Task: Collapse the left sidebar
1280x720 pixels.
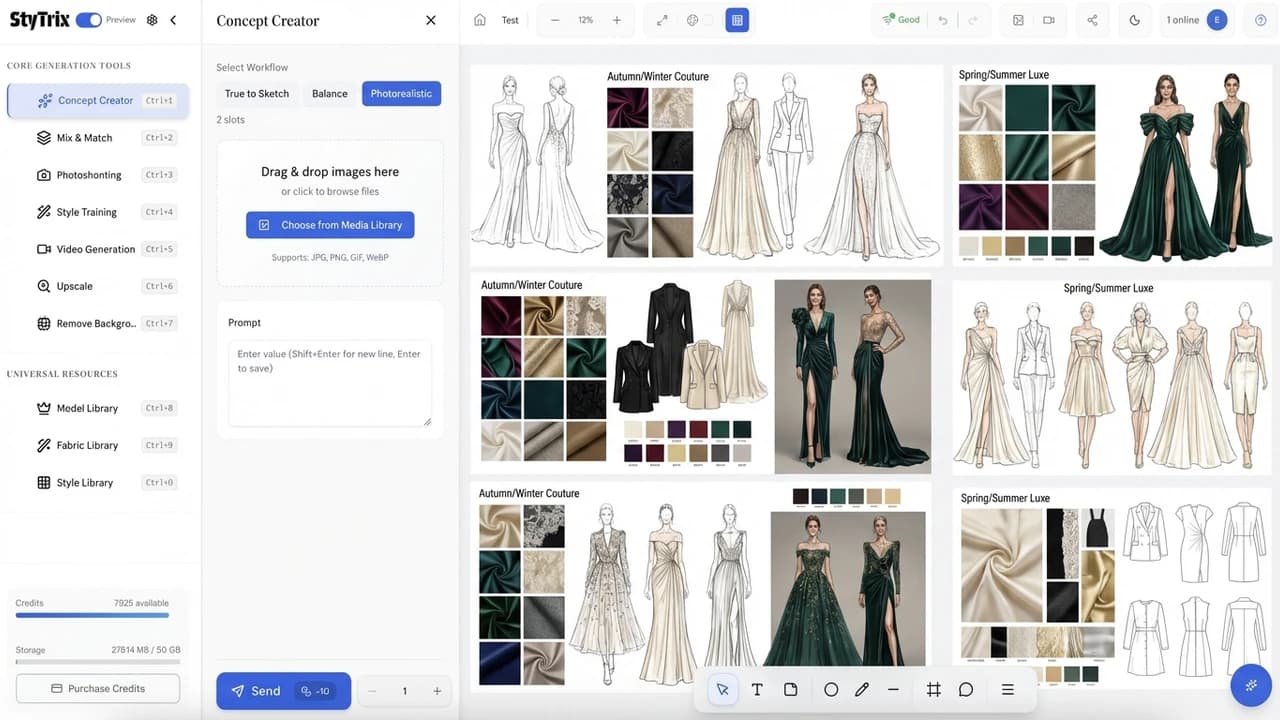Action: [x=171, y=19]
